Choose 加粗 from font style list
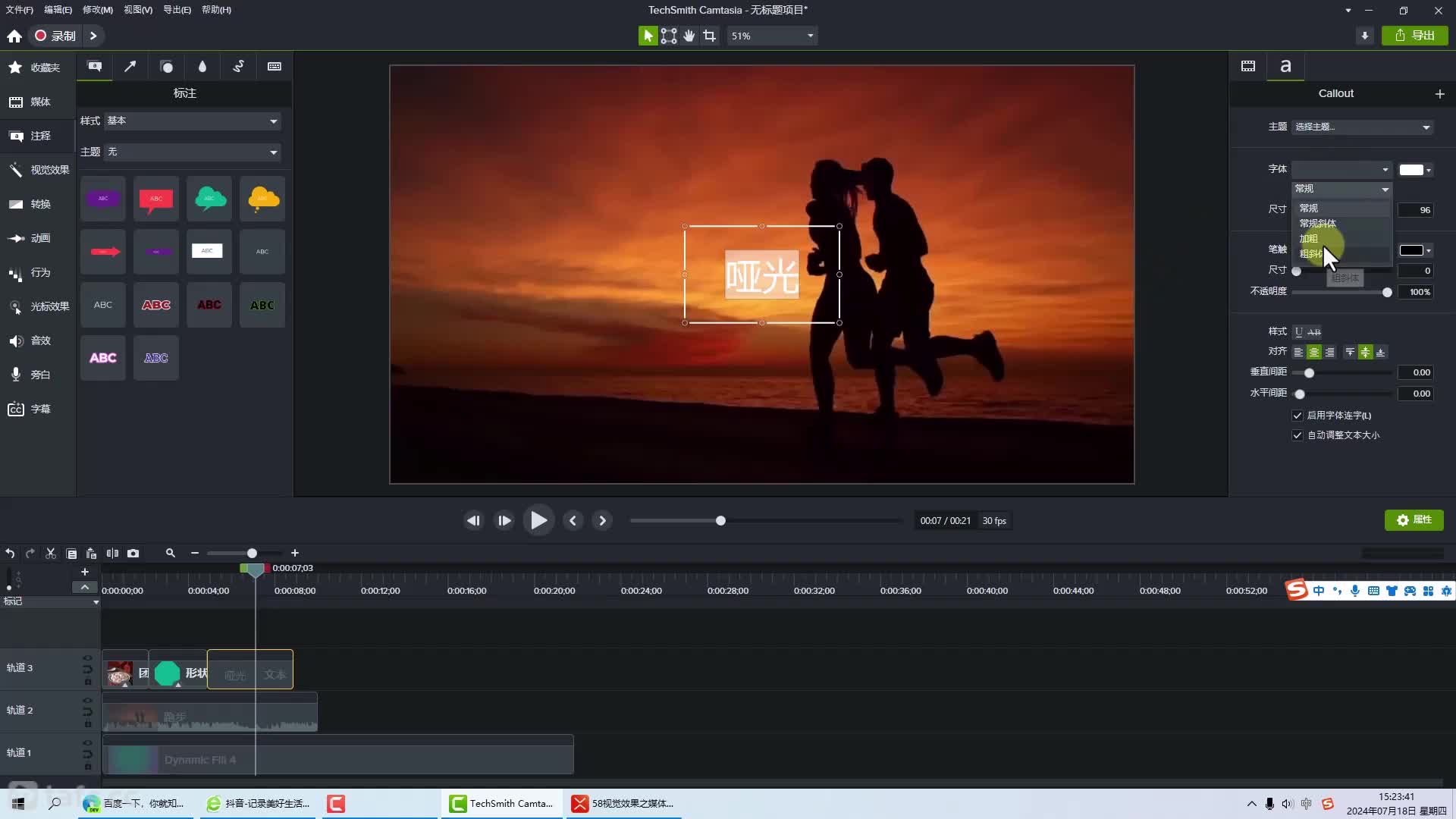Screen dimensions: 1456x819 coord(1341,238)
